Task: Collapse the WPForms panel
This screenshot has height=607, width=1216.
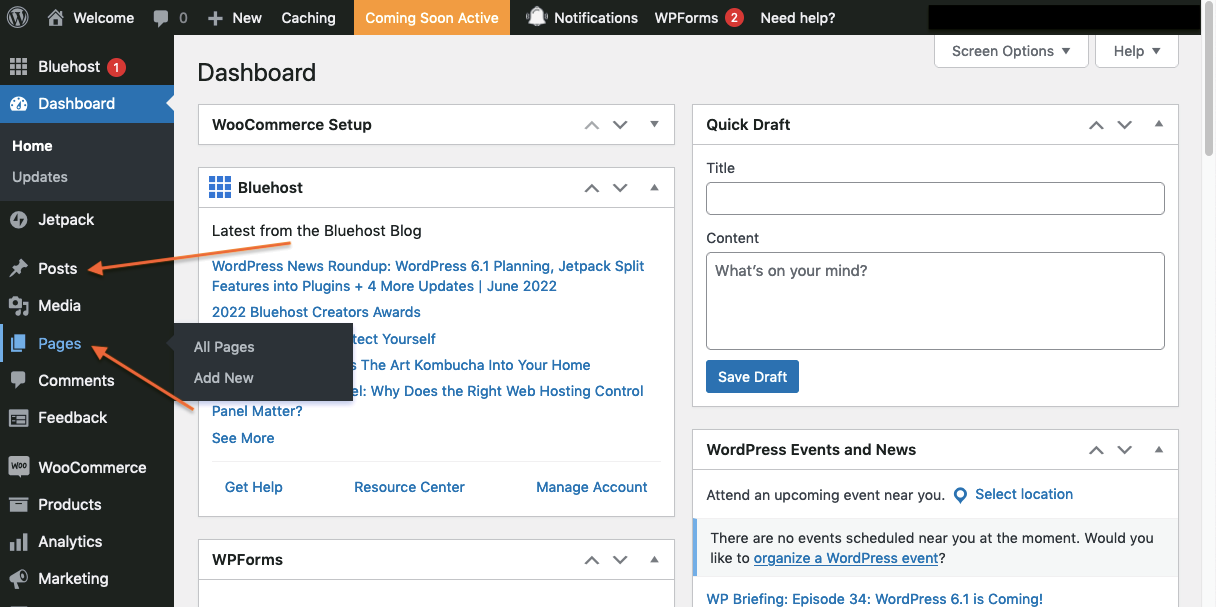Action: coord(655,559)
